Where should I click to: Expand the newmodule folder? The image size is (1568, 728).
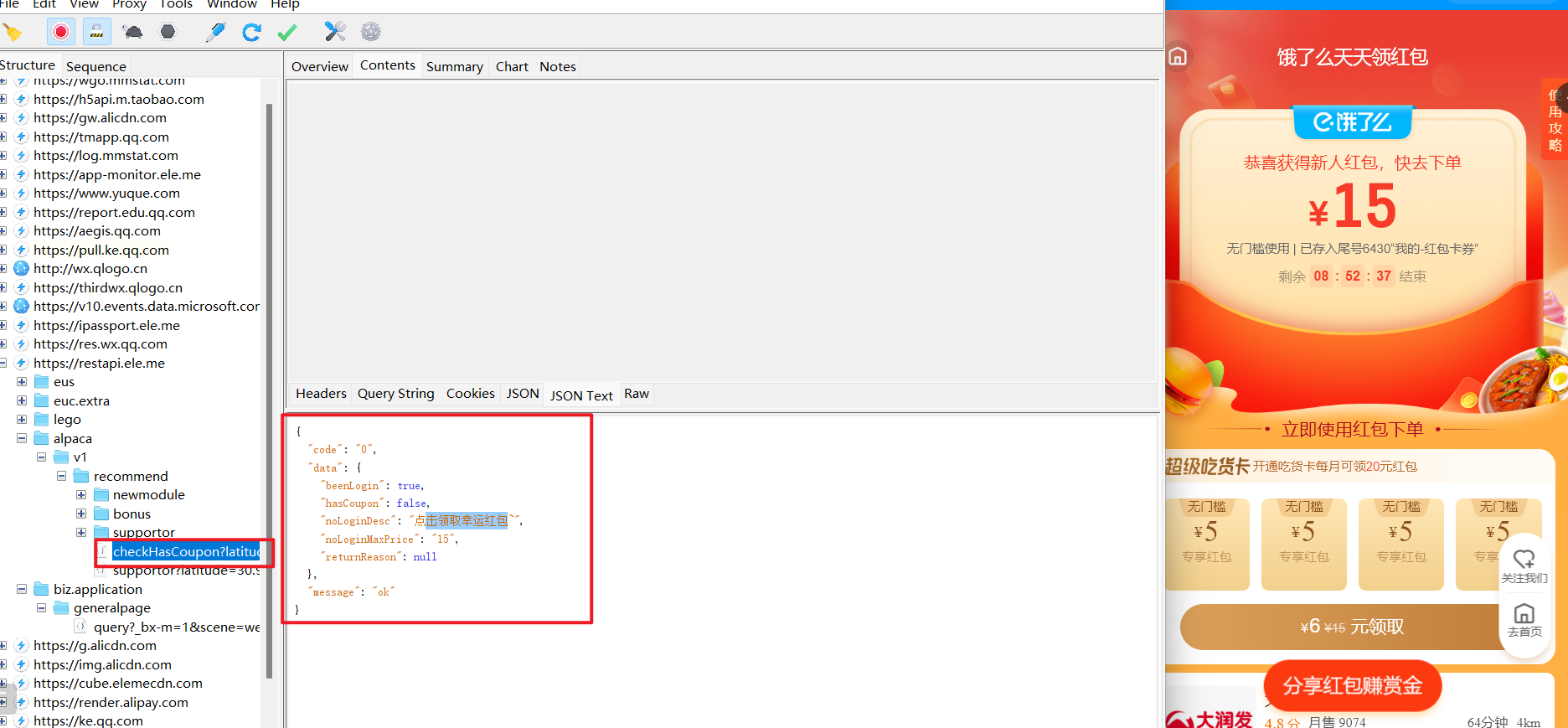pos(81,495)
